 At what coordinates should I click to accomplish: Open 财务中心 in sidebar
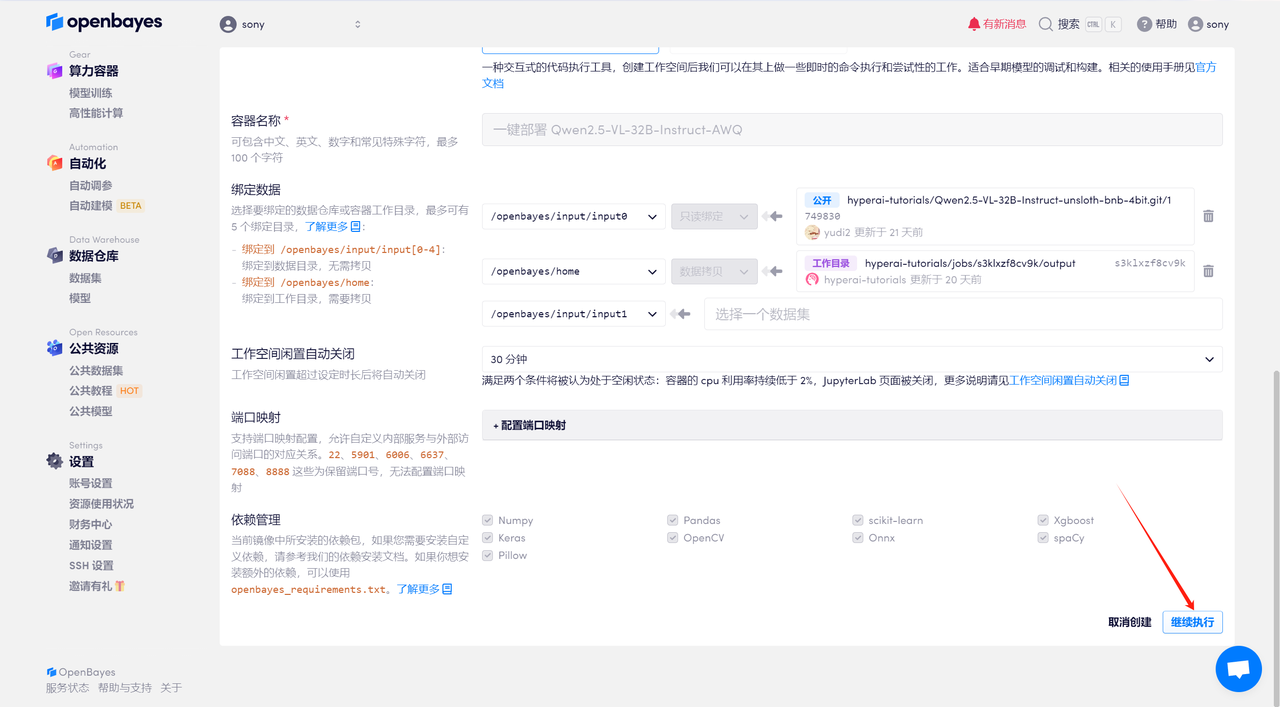coord(91,524)
